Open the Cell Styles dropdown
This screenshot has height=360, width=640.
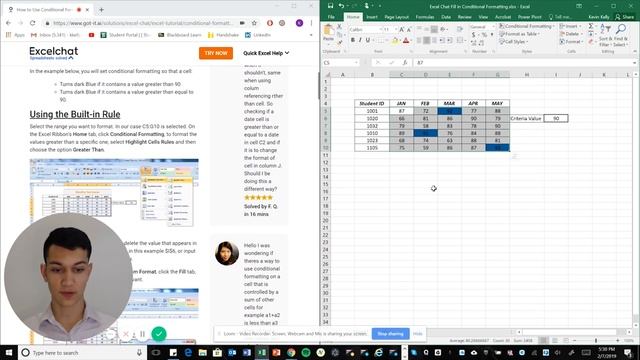click(513, 41)
